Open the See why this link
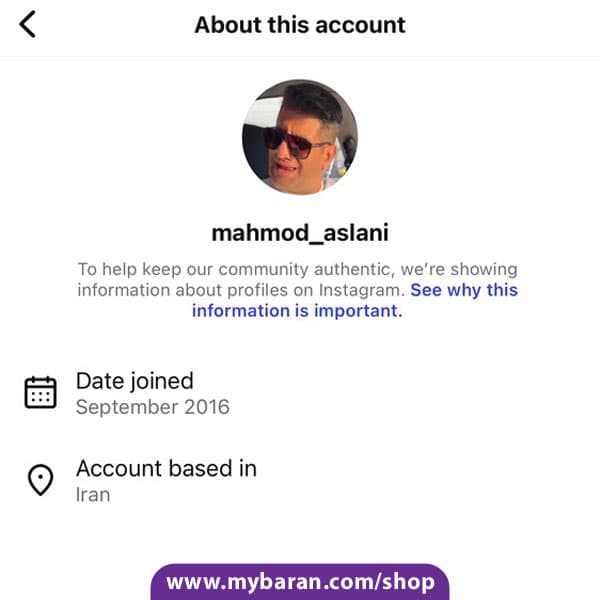This screenshot has height=600, width=600. (464, 290)
